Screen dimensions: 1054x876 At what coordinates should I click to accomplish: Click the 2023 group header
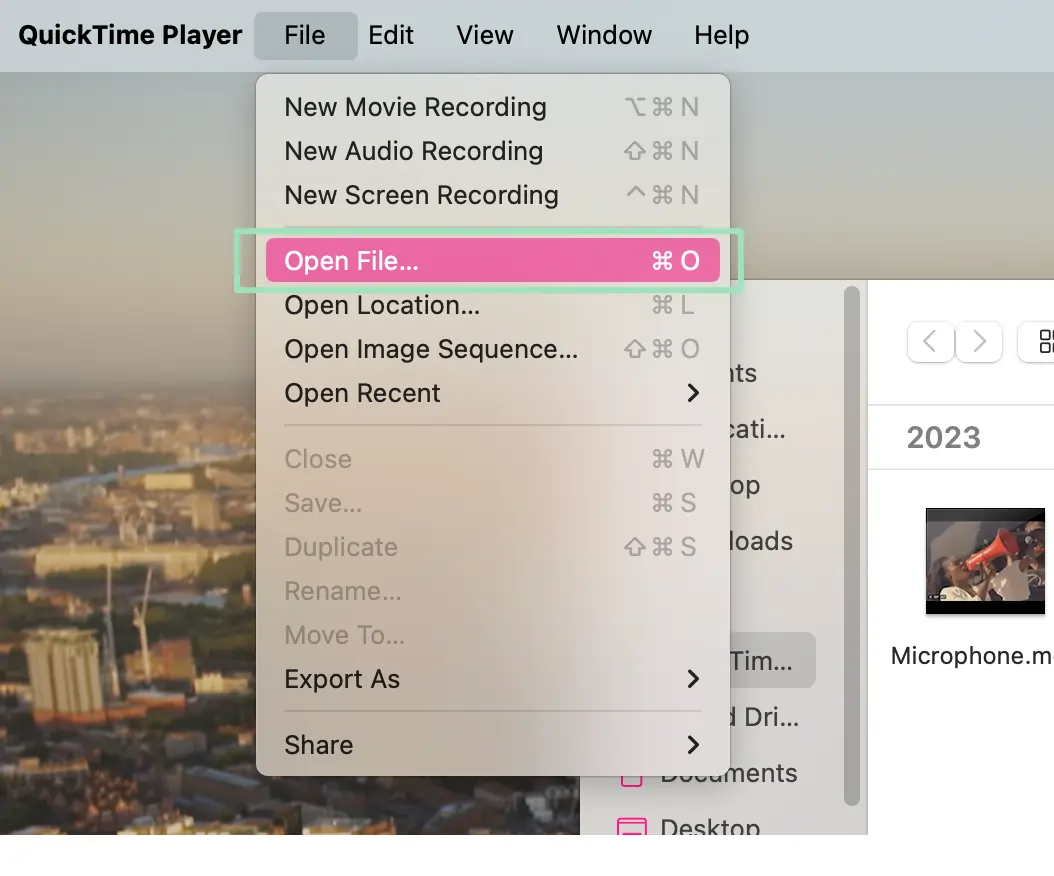click(x=943, y=438)
